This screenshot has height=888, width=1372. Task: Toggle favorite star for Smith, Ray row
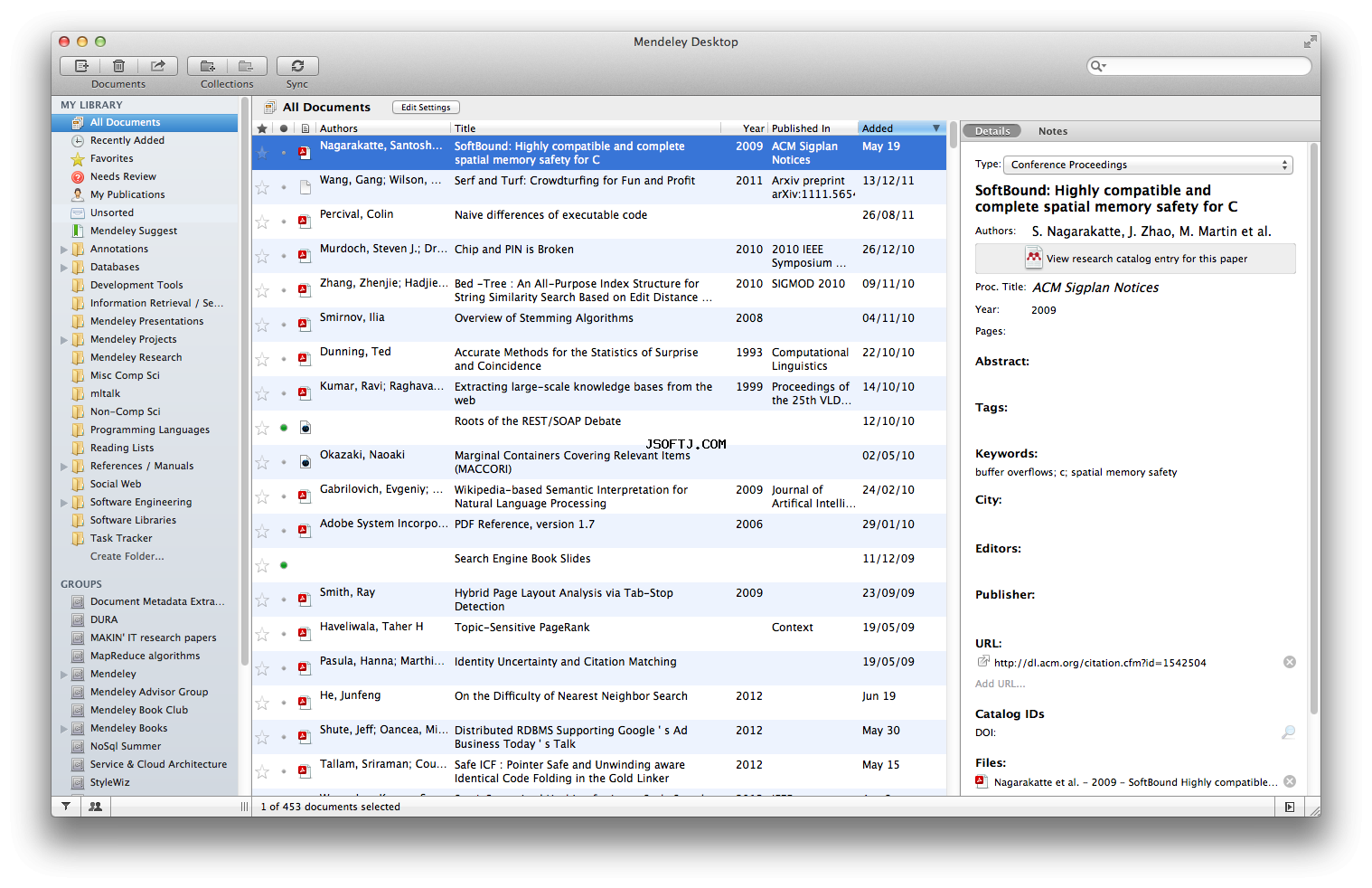pos(262,600)
